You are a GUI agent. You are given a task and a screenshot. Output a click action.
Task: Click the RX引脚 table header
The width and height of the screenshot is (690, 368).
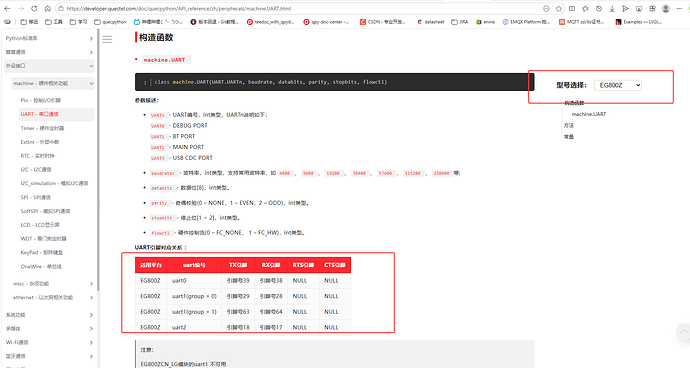tap(271, 265)
